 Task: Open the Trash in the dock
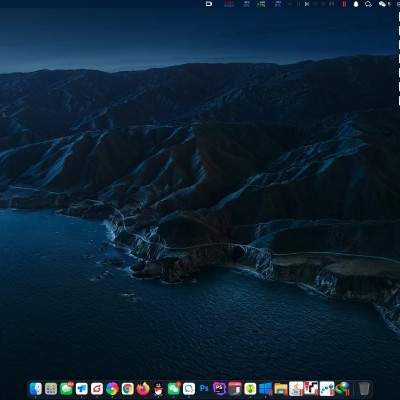pyautogui.click(x=364, y=389)
